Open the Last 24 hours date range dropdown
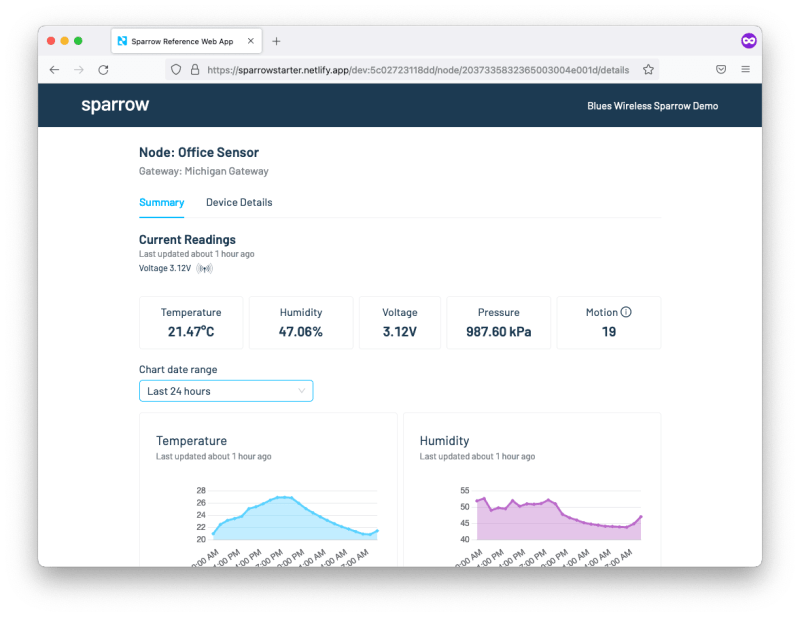800x617 pixels. (226, 391)
